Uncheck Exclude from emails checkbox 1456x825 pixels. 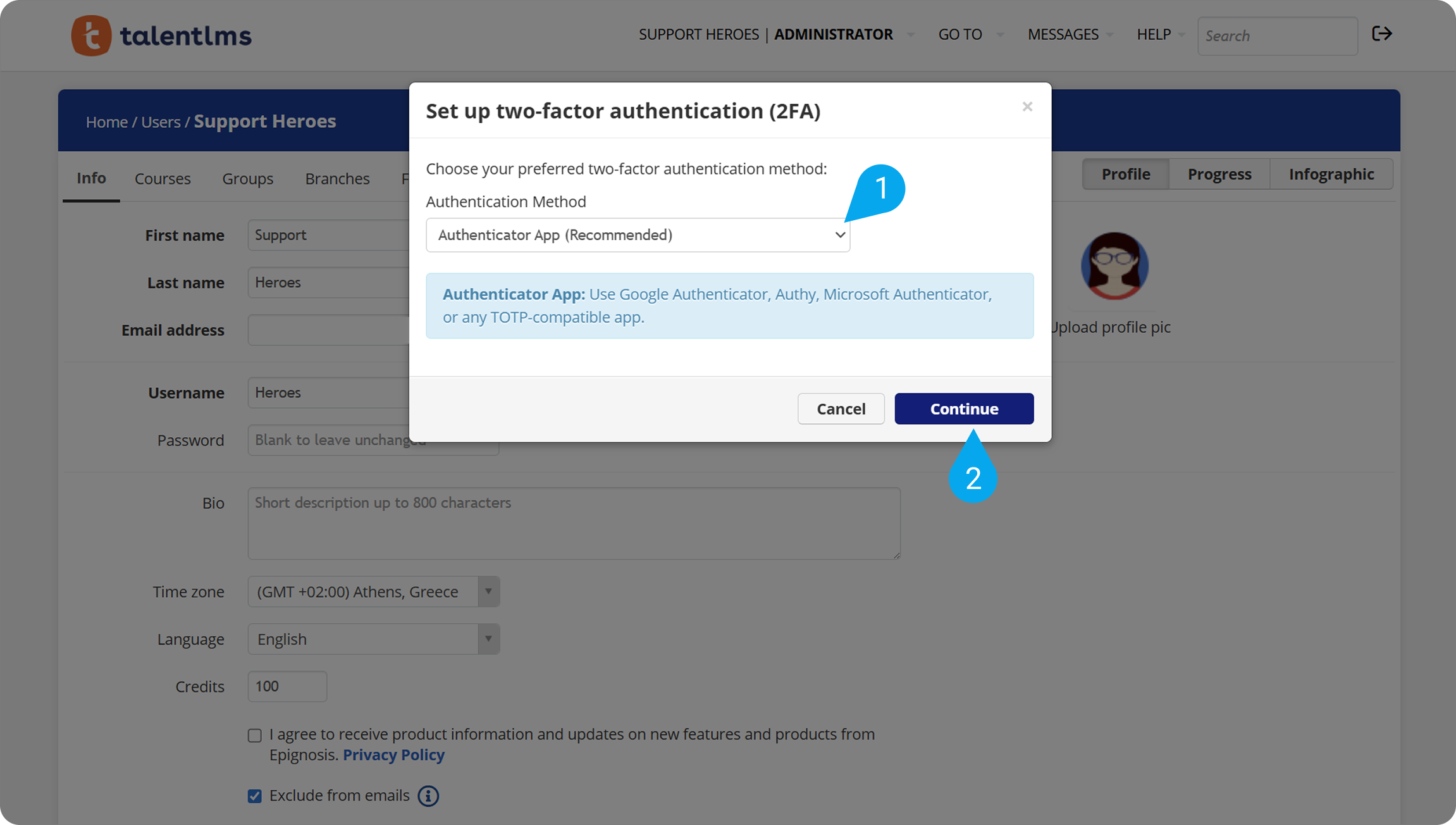255,796
